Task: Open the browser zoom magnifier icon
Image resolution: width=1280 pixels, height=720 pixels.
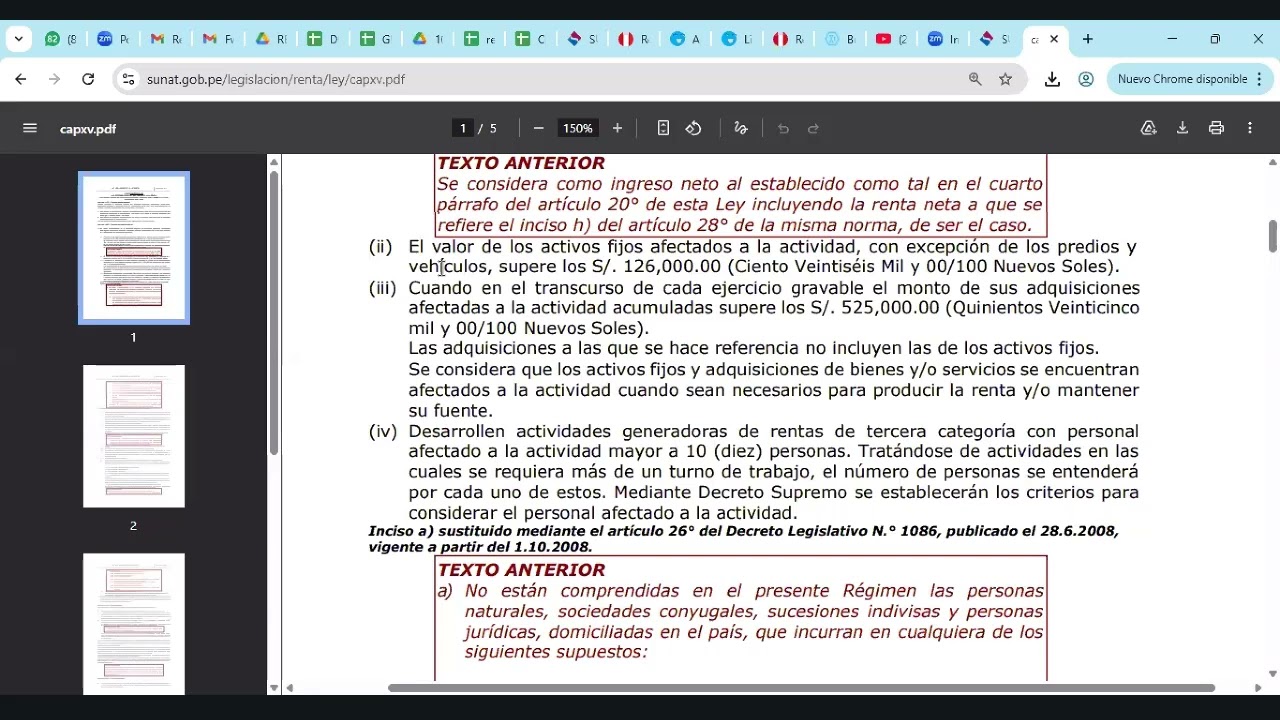Action: [x=975, y=79]
